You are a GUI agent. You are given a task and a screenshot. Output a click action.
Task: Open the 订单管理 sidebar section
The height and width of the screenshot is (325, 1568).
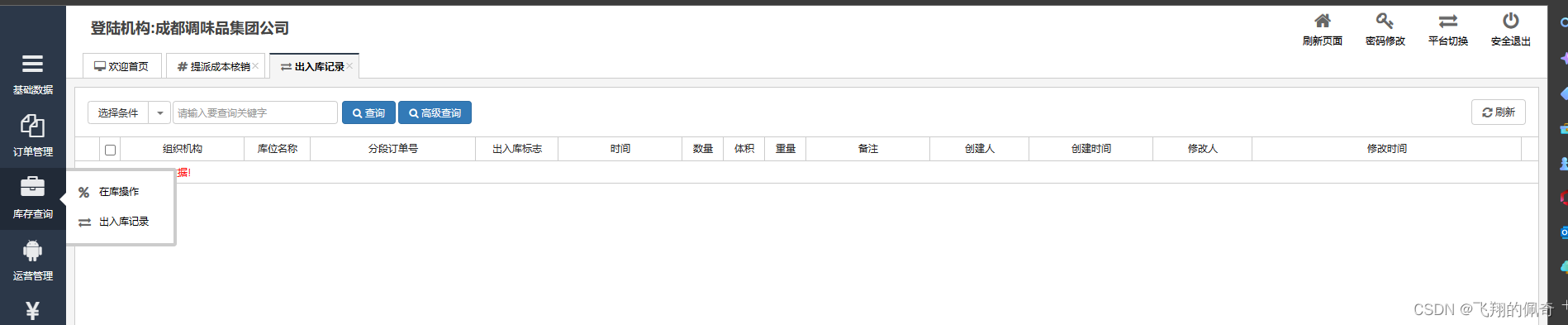click(32, 136)
